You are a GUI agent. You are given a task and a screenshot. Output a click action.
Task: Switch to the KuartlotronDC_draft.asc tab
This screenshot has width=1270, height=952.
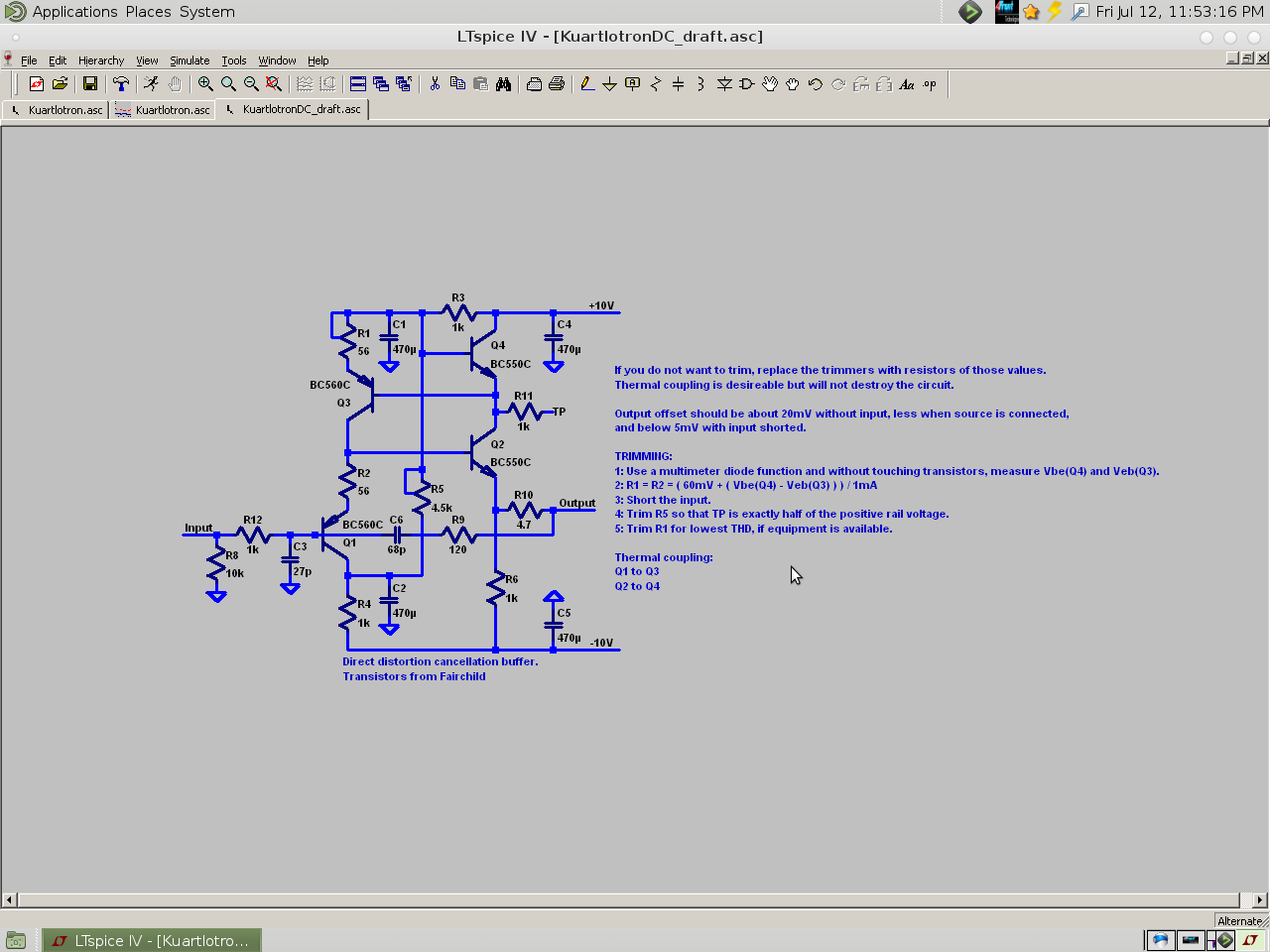coord(293,109)
